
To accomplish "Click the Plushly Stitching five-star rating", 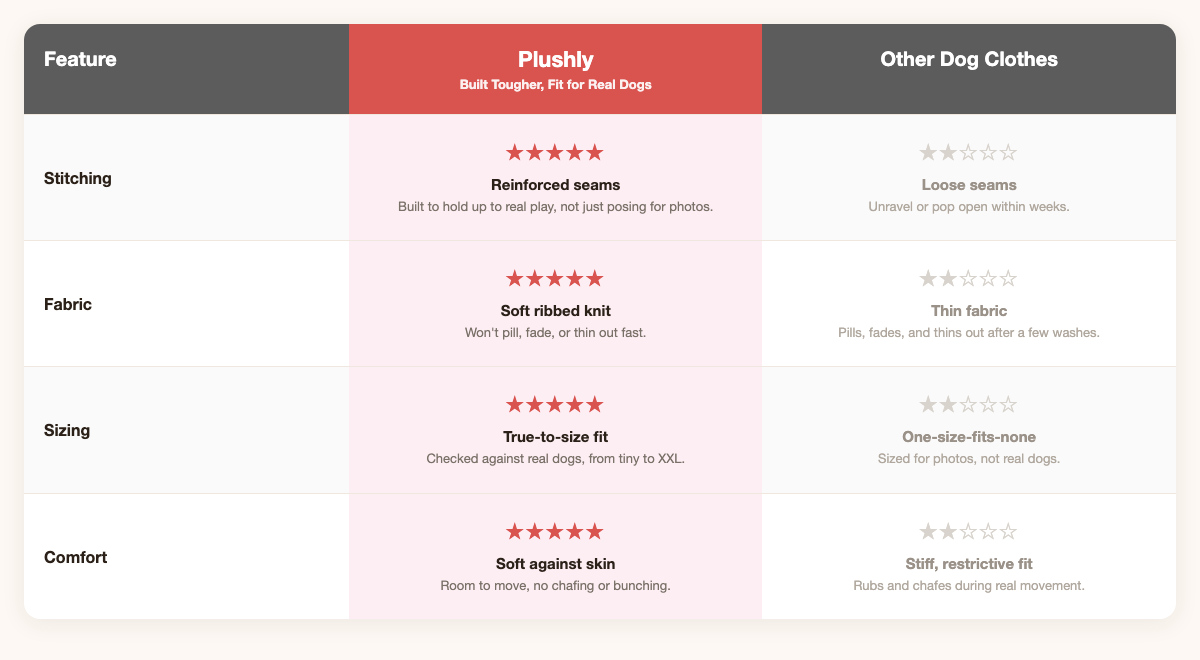I will [x=555, y=153].
